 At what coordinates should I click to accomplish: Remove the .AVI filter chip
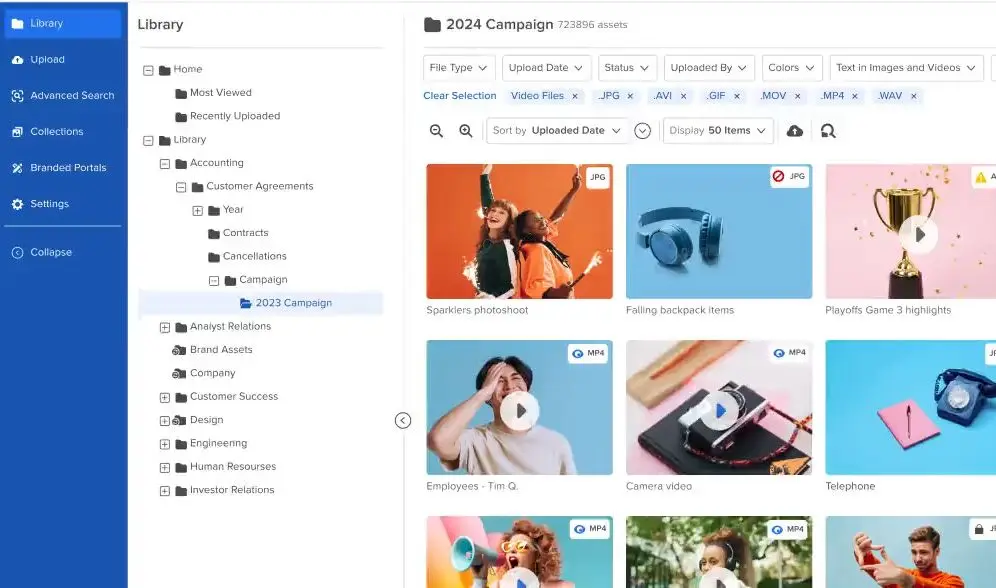[x=683, y=97]
